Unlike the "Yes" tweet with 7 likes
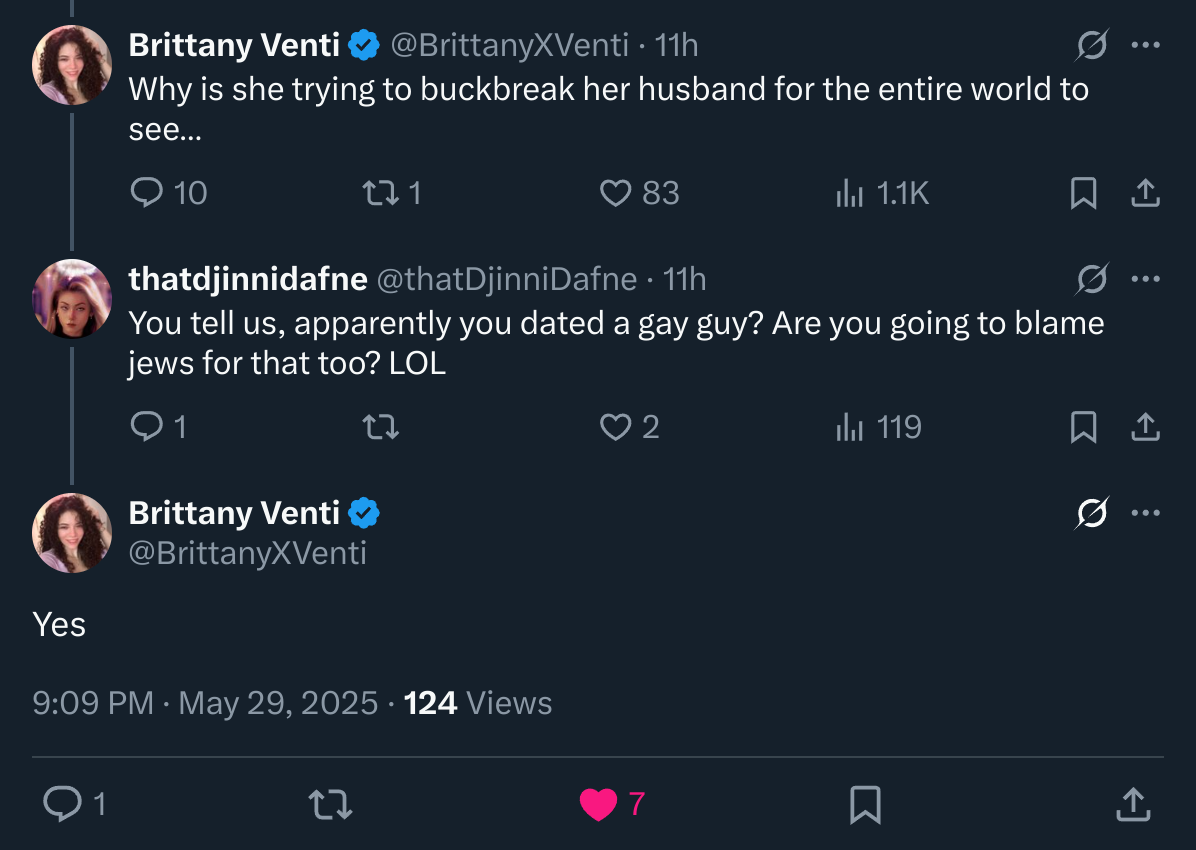The height and width of the screenshot is (850, 1196). tap(599, 804)
